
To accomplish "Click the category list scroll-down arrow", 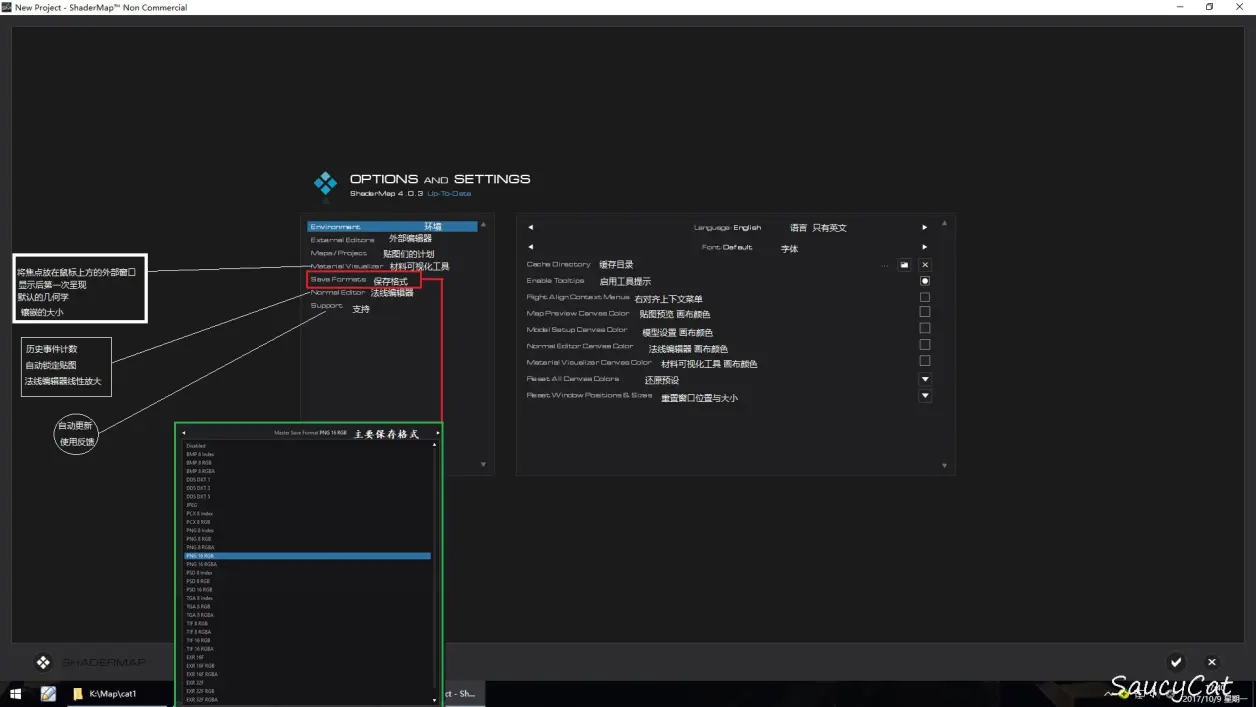I will 483,464.
